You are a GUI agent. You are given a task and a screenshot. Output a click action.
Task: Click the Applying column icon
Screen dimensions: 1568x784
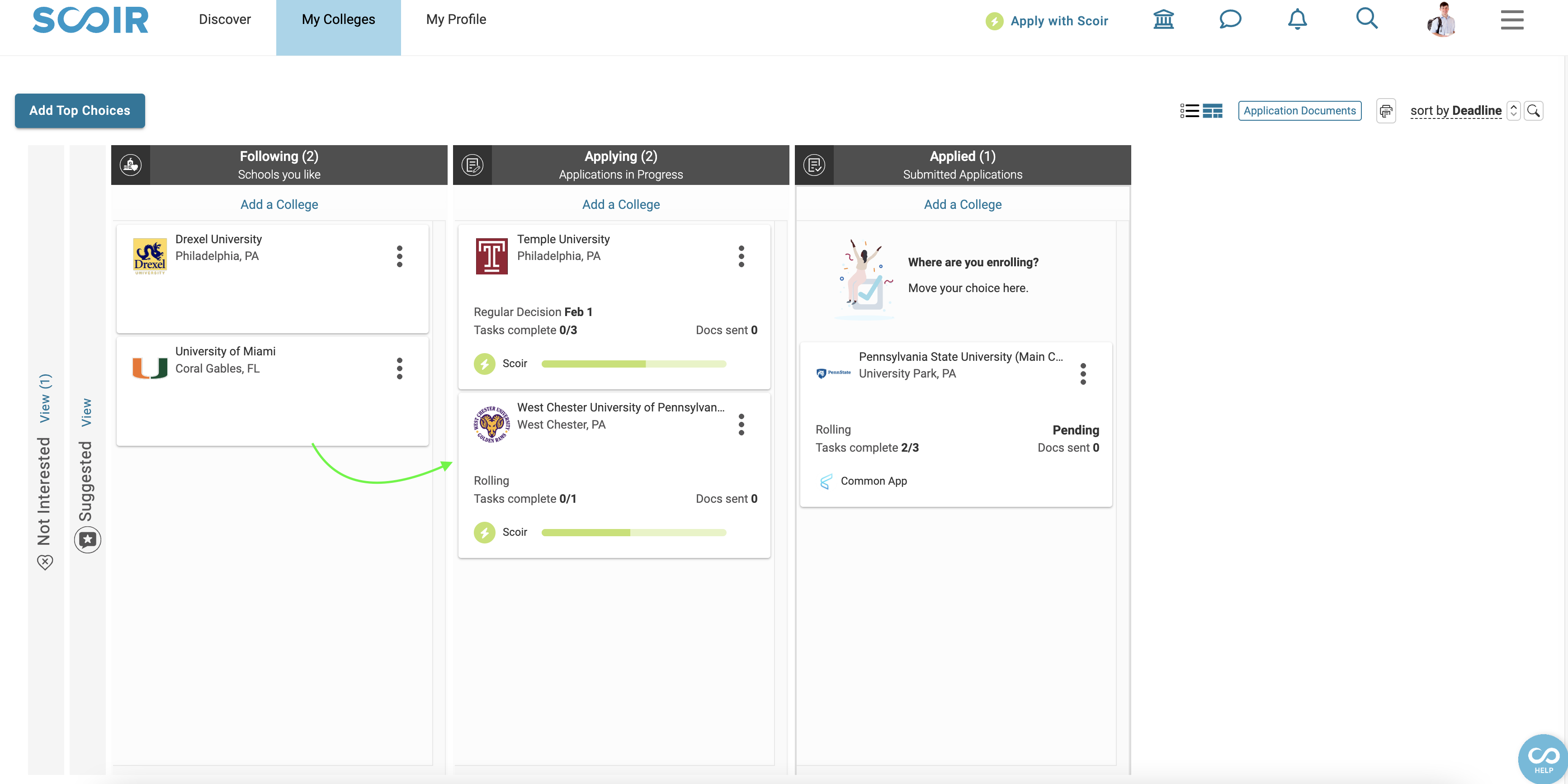click(472, 165)
